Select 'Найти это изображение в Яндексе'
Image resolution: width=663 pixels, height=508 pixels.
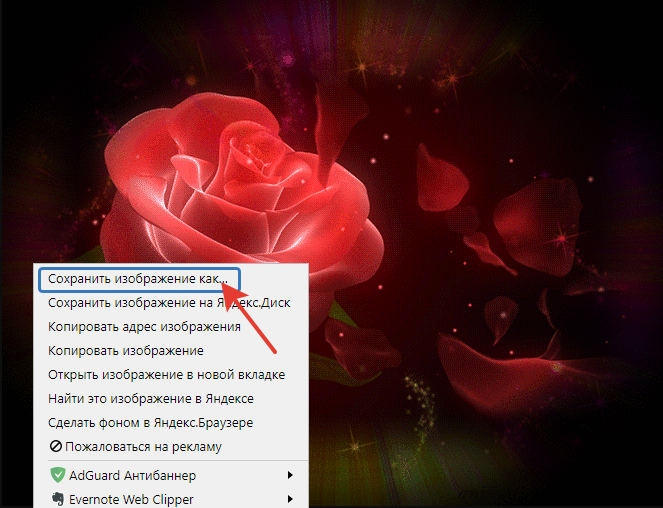(171, 399)
